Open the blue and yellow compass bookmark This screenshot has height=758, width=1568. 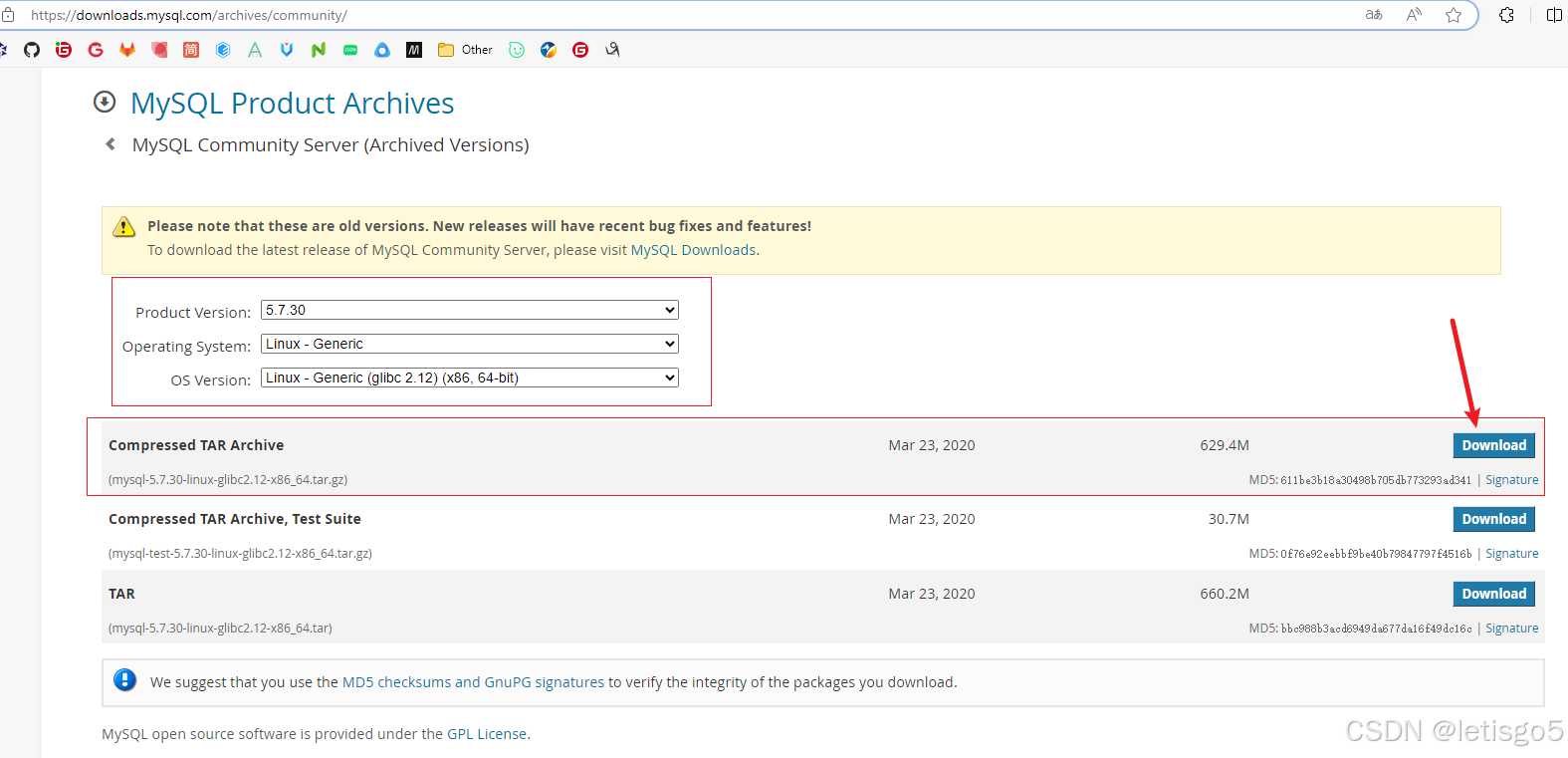(x=549, y=50)
